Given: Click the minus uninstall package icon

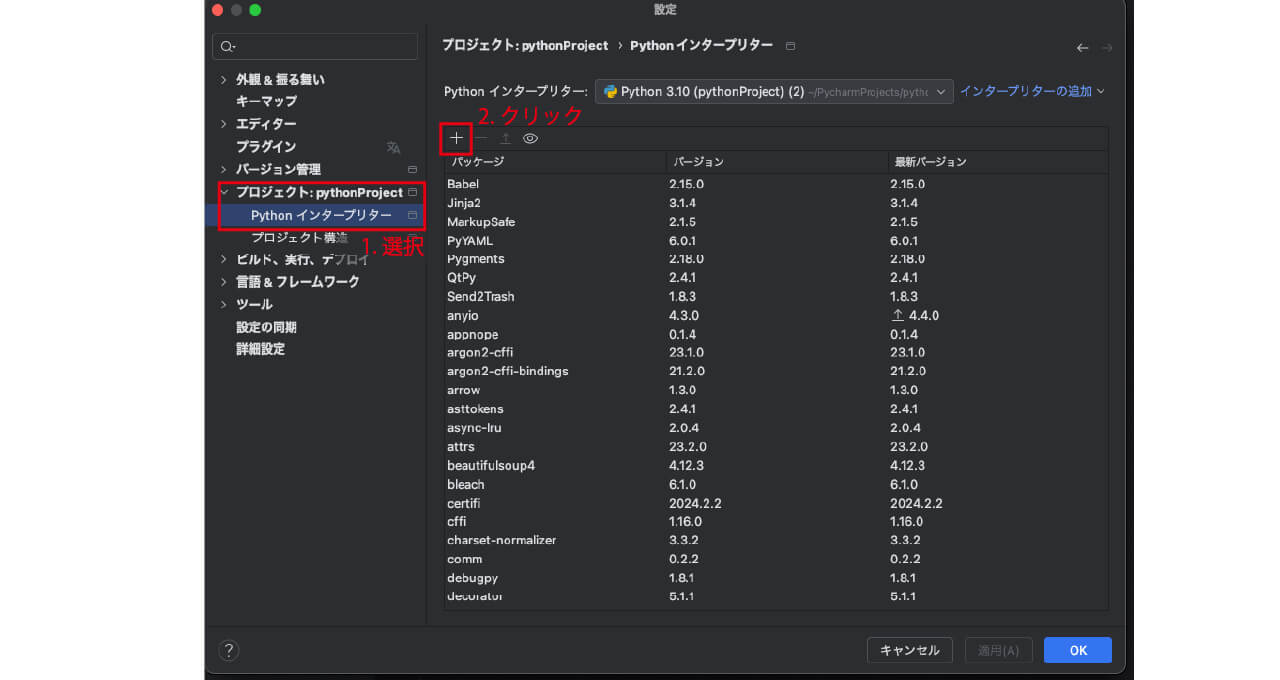Looking at the screenshot, I should (x=481, y=138).
